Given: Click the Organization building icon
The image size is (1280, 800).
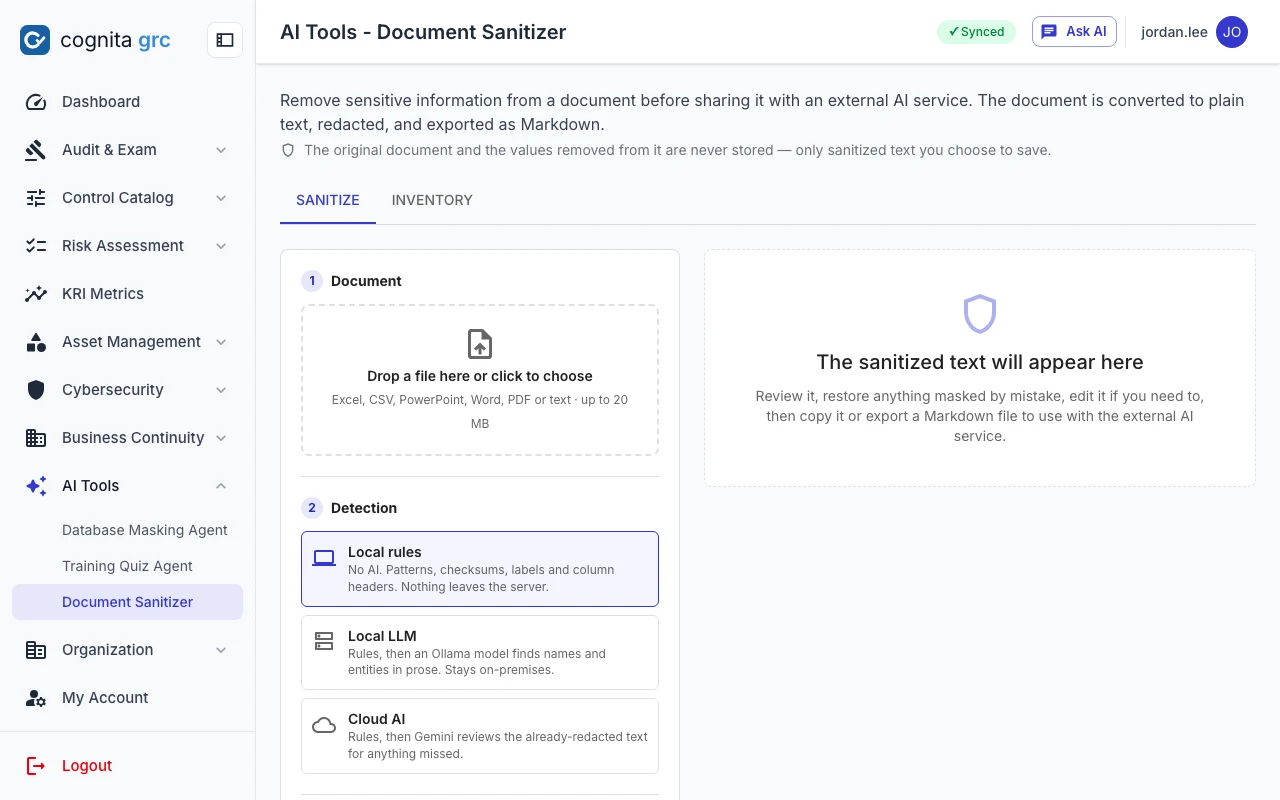Looking at the screenshot, I should coord(36,650).
